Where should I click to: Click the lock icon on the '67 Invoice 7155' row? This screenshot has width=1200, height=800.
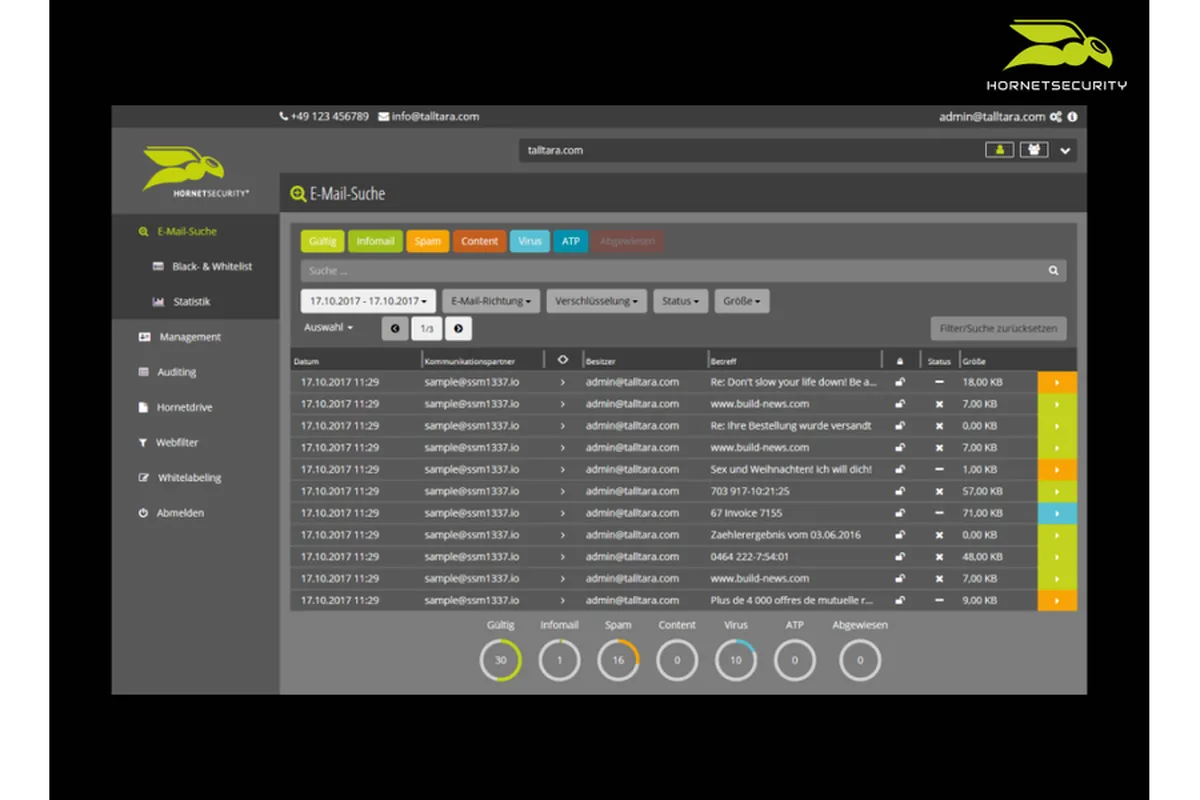pos(900,513)
